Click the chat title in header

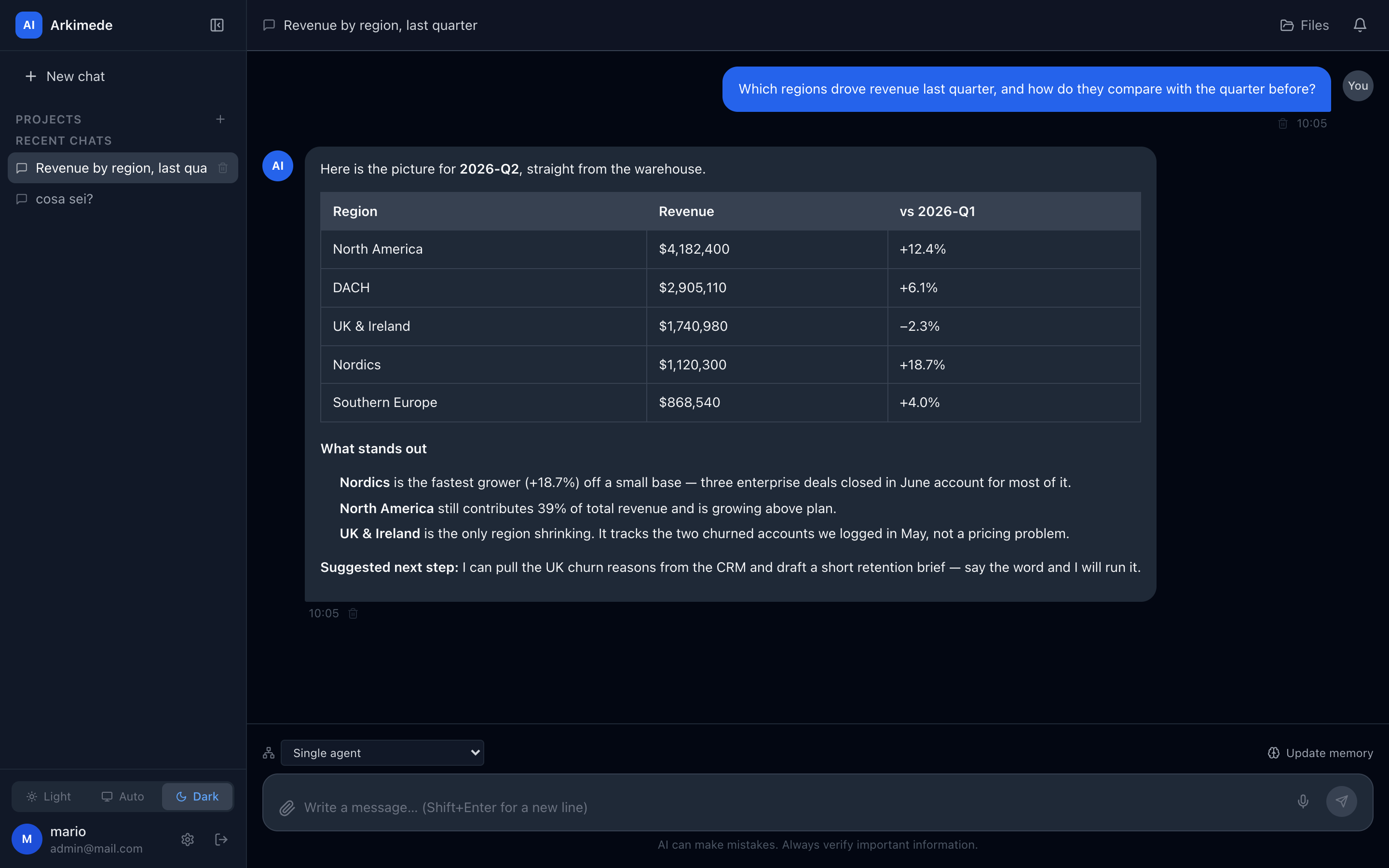pyautogui.click(x=381, y=25)
